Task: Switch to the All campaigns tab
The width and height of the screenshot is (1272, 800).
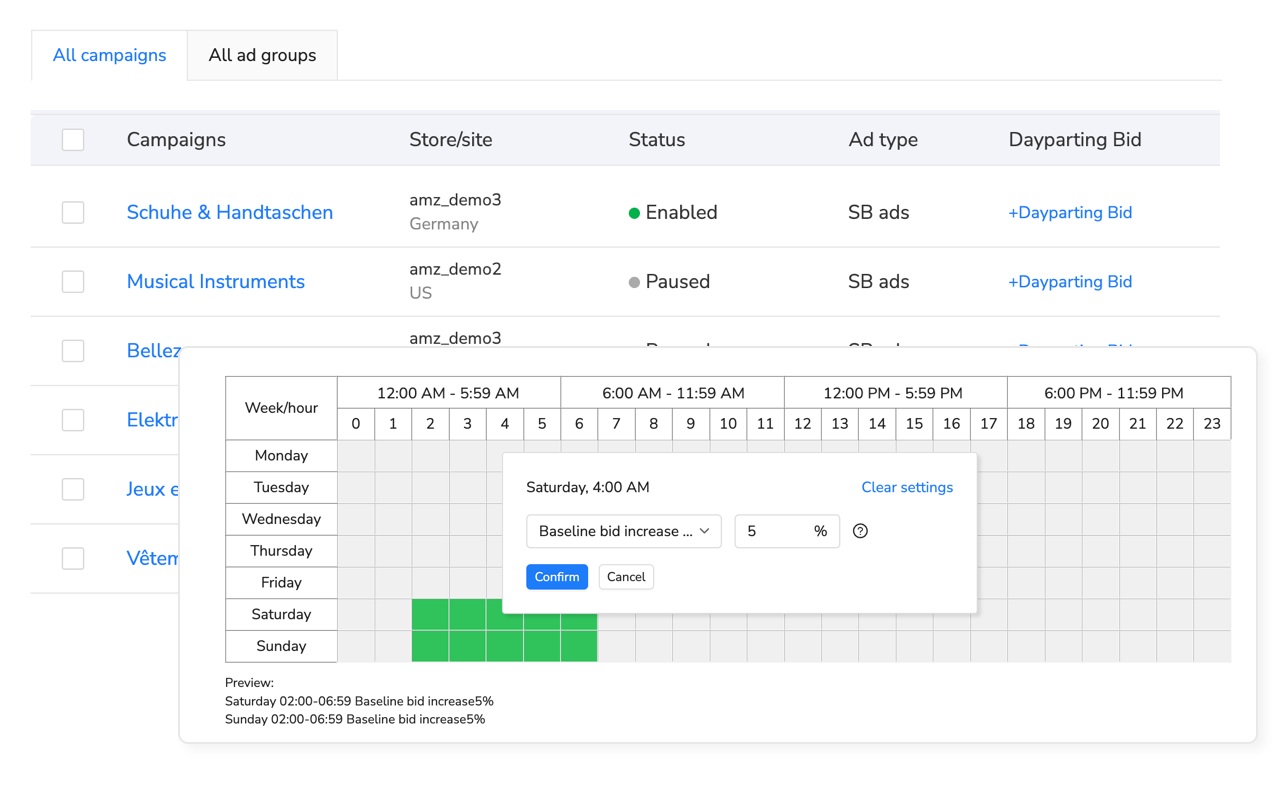Action: coord(109,55)
